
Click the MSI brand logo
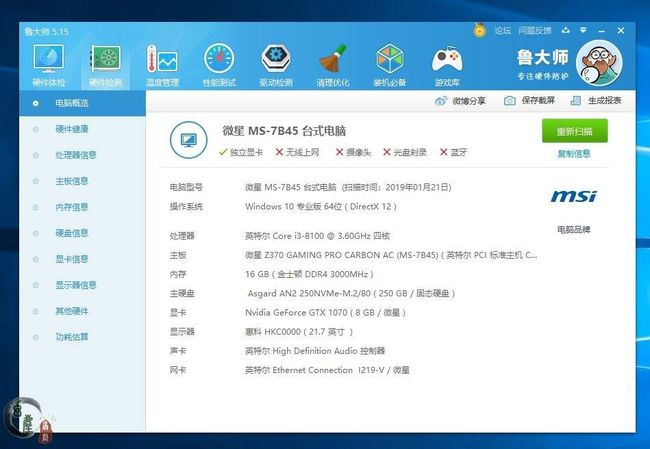point(573,196)
